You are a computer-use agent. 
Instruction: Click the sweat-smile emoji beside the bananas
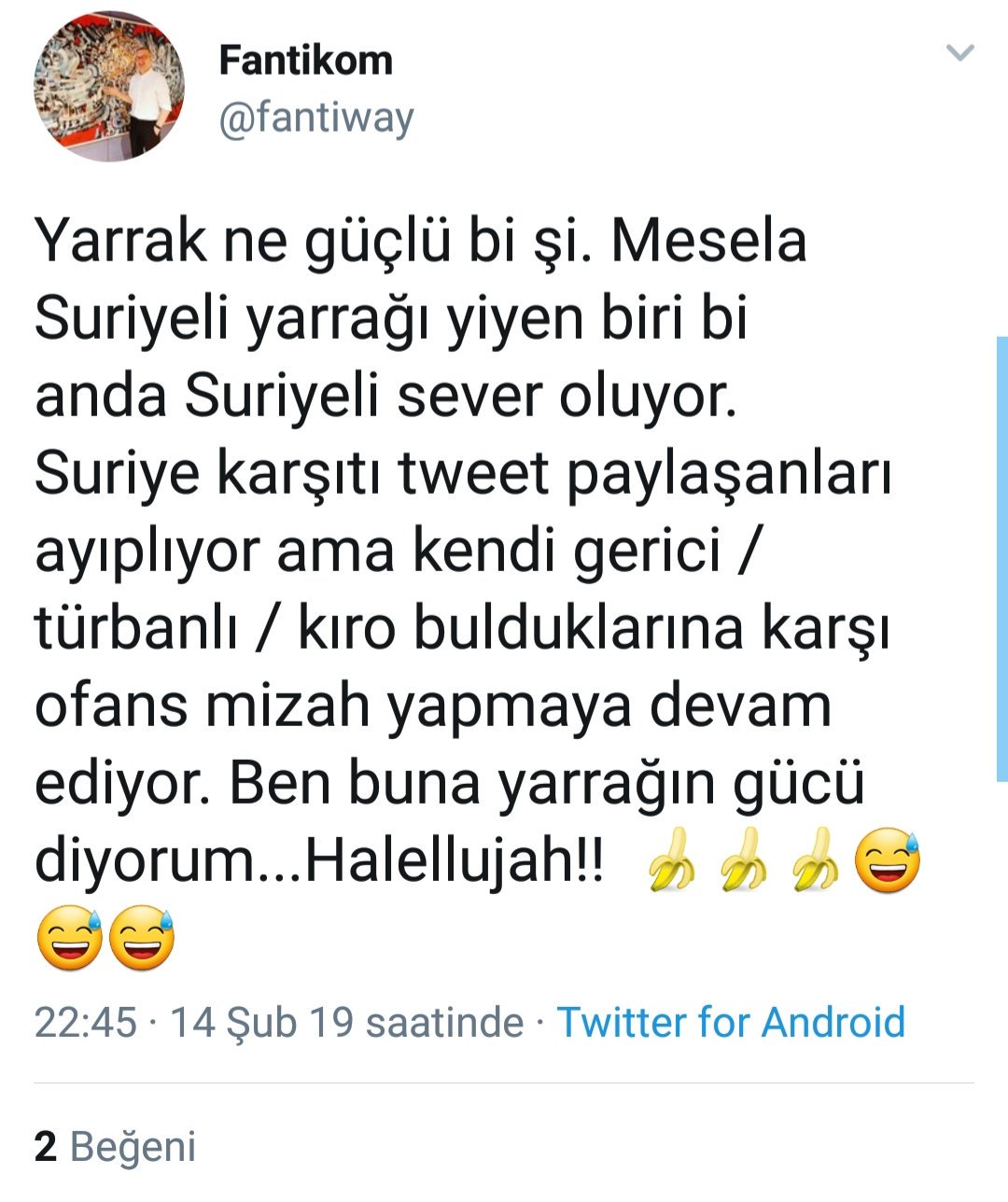pos(888,860)
